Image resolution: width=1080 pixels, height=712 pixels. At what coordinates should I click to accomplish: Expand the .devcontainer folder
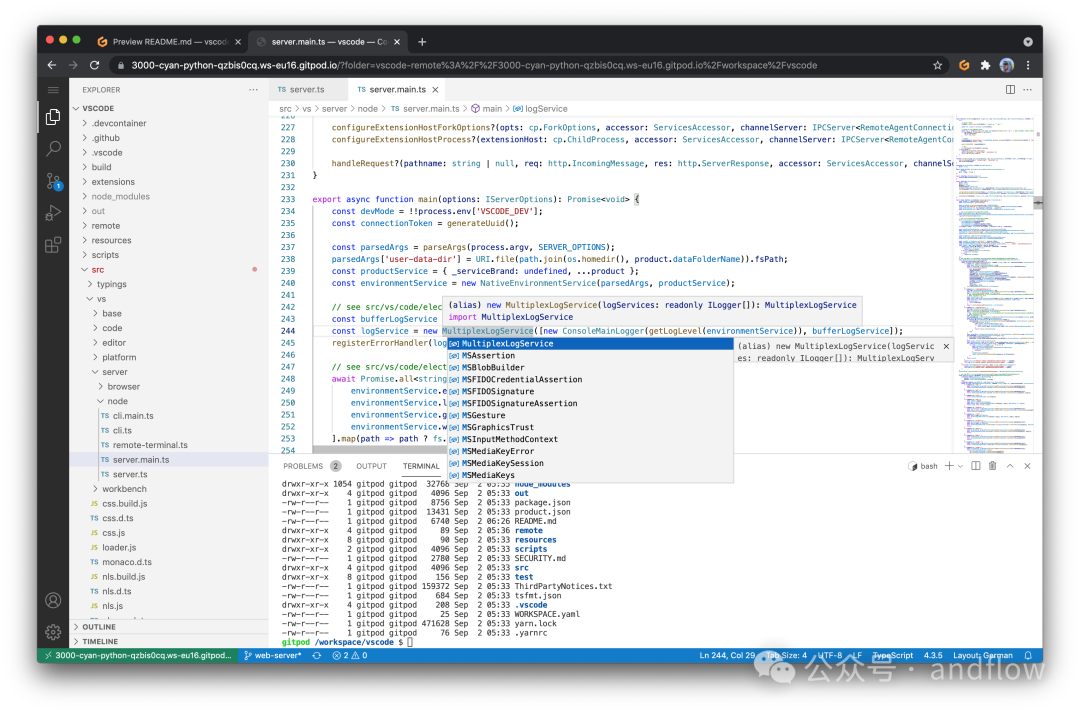pos(169,123)
